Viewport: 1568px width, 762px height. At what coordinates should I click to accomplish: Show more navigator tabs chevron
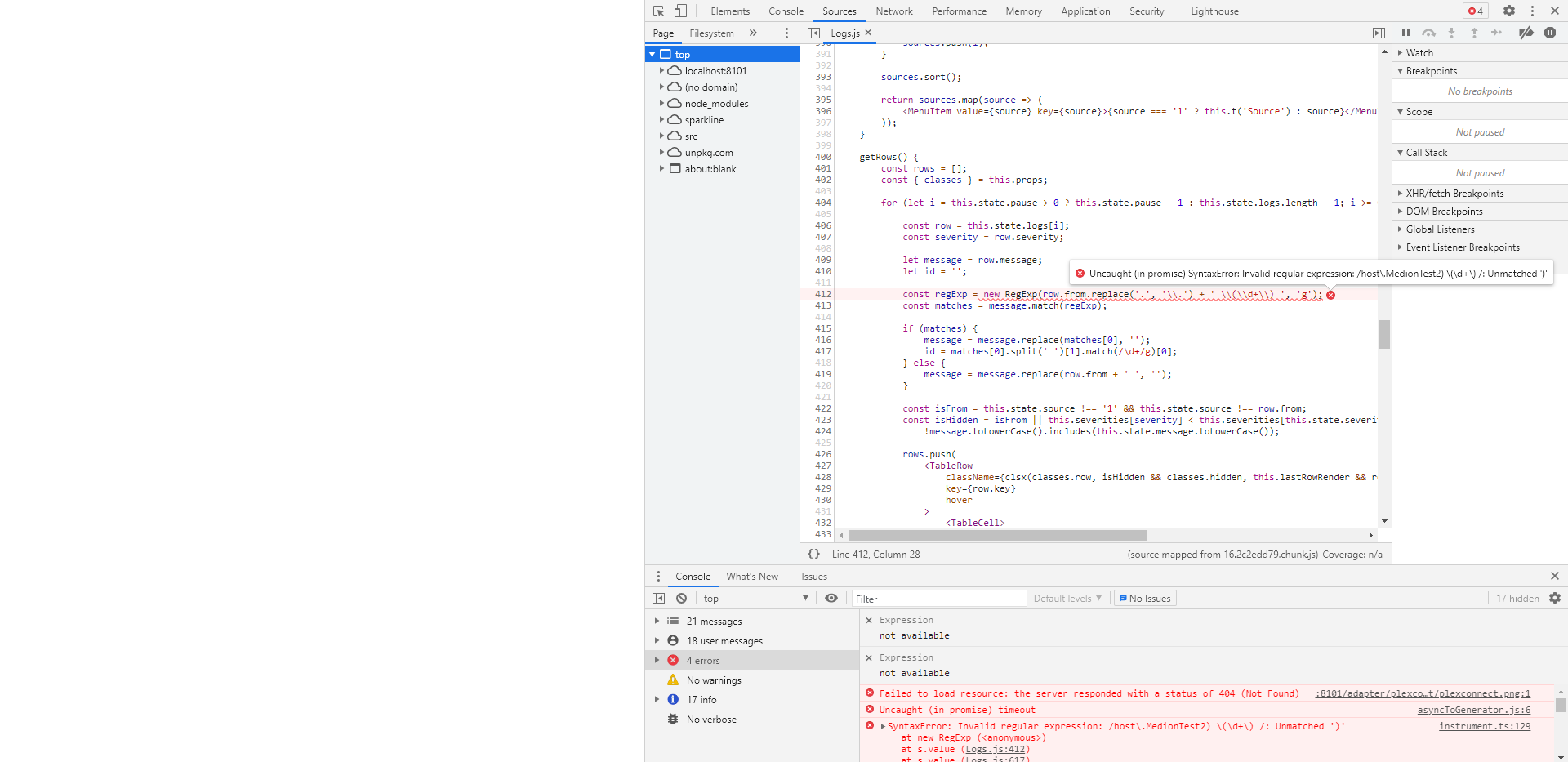753,33
